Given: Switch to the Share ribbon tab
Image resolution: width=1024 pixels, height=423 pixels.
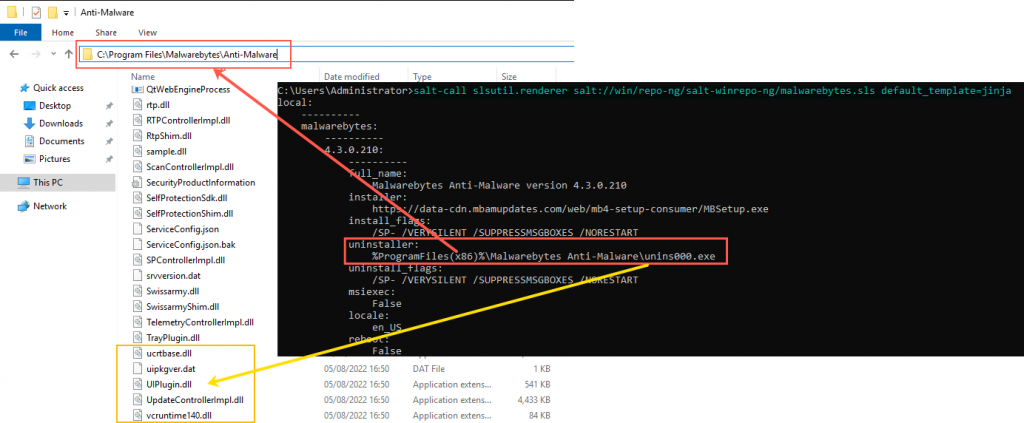Looking at the screenshot, I should click(x=106, y=32).
